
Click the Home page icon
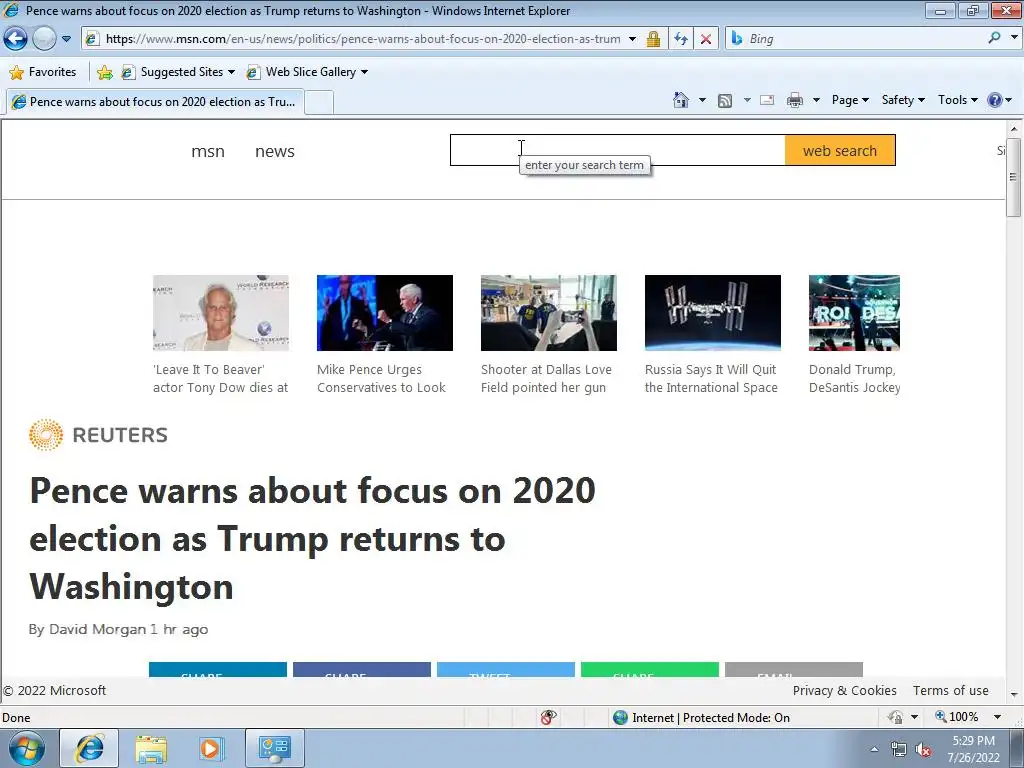coord(680,100)
